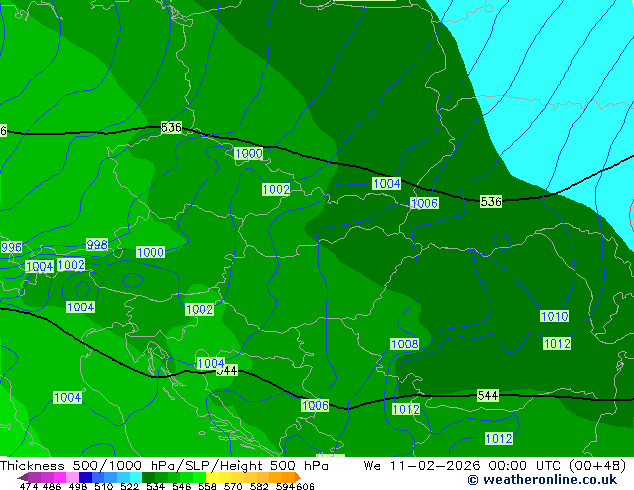This screenshot has height=490, width=634.
Task: Click the '546' legend value
Action: (181, 486)
